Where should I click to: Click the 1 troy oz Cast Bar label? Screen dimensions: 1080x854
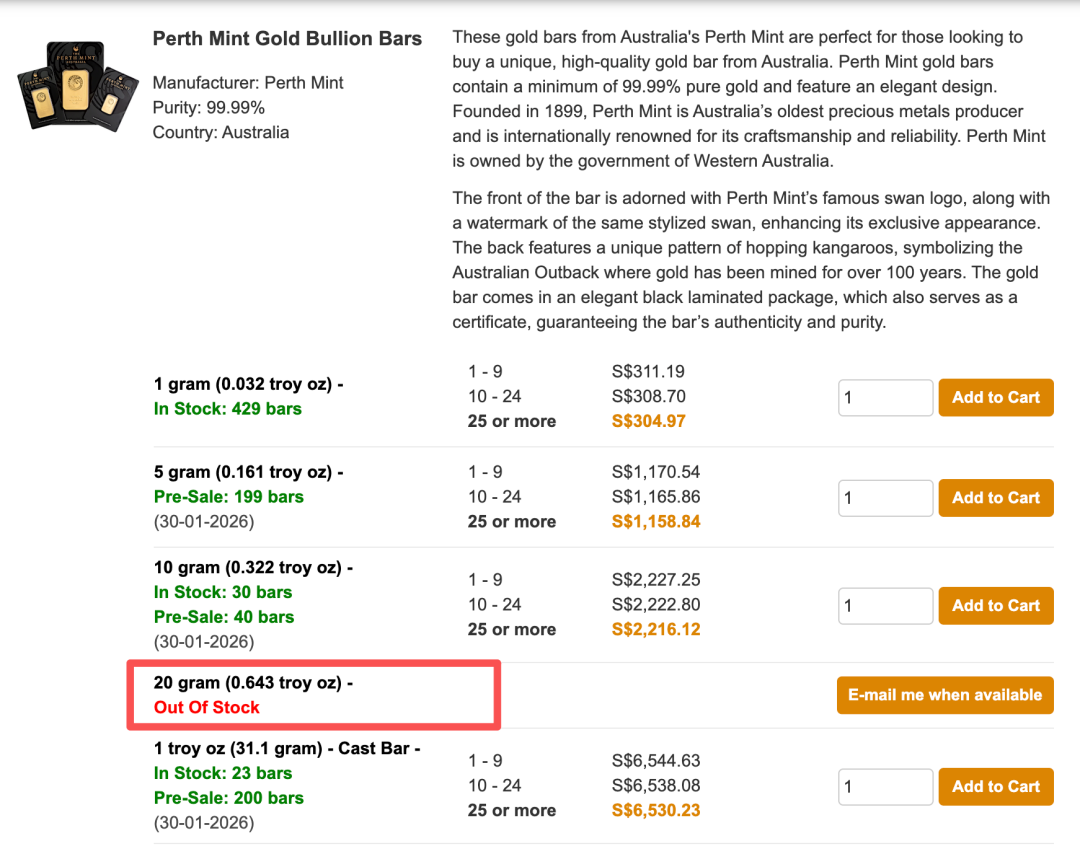(x=287, y=748)
